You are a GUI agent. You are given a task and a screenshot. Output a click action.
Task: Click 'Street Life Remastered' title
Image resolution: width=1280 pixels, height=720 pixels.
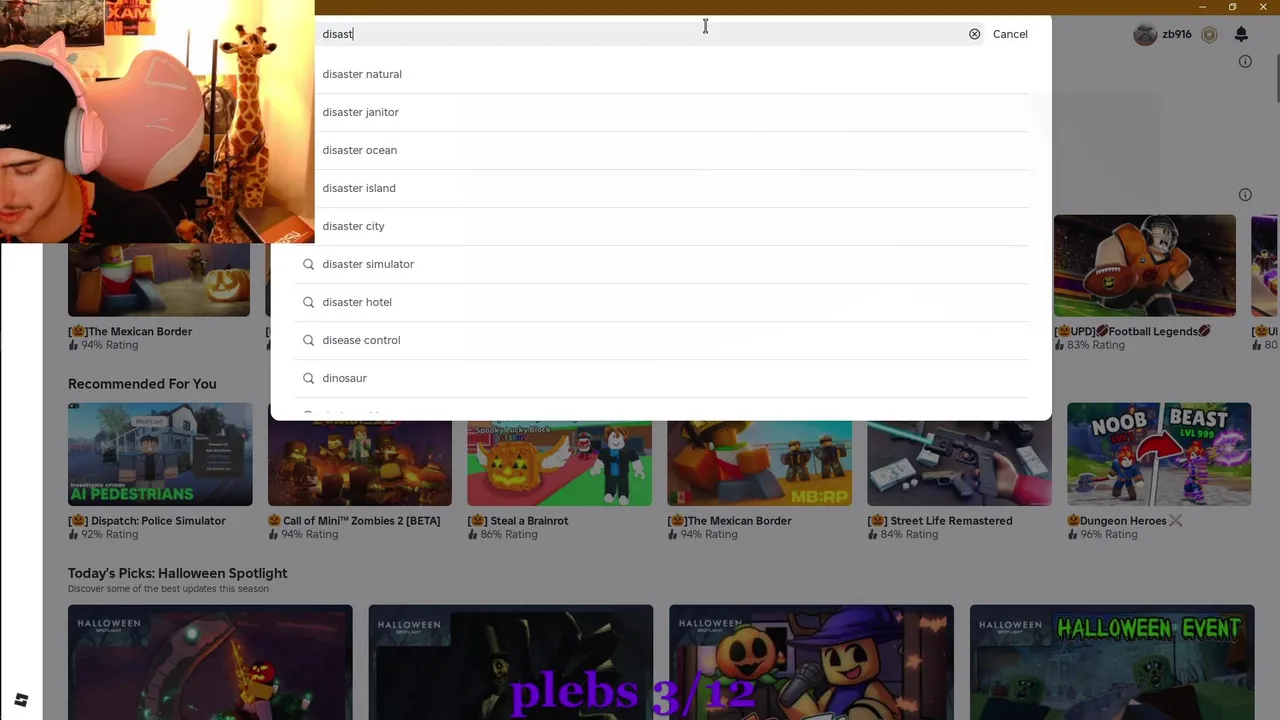pyautogui.click(x=940, y=521)
